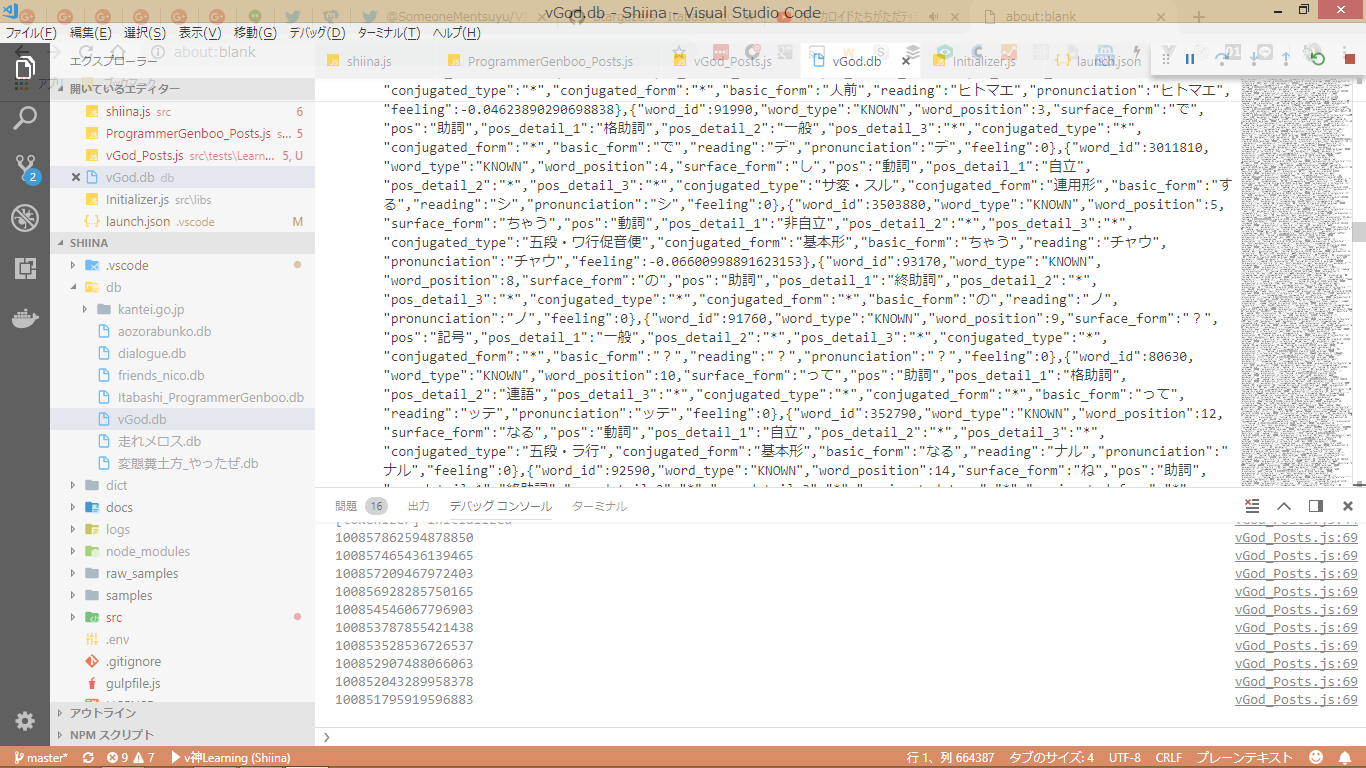
Task: Click the green Restart debug button
Action: coord(1318,60)
